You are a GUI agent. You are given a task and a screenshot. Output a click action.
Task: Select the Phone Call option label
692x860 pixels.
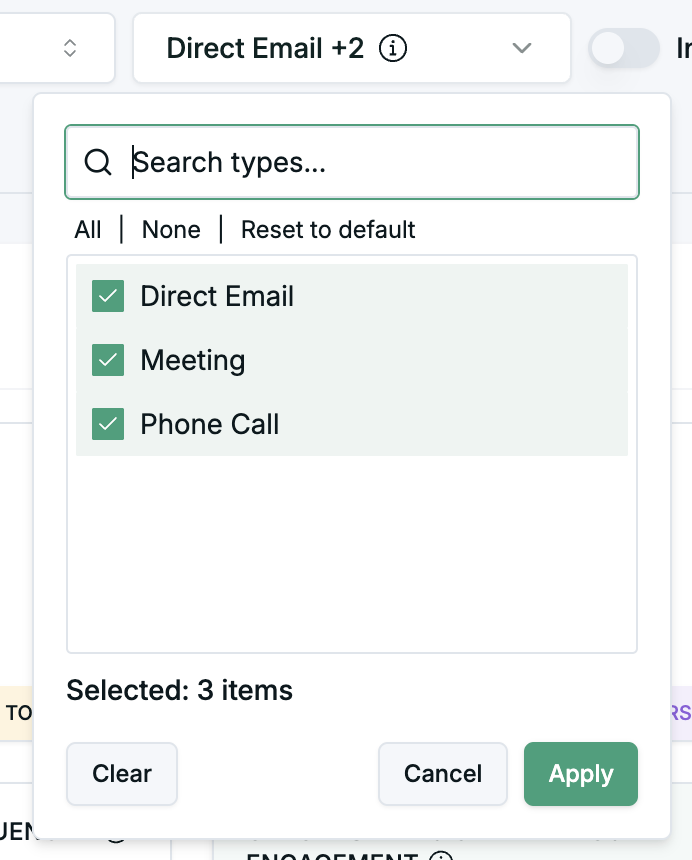pyautogui.click(x=210, y=425)
